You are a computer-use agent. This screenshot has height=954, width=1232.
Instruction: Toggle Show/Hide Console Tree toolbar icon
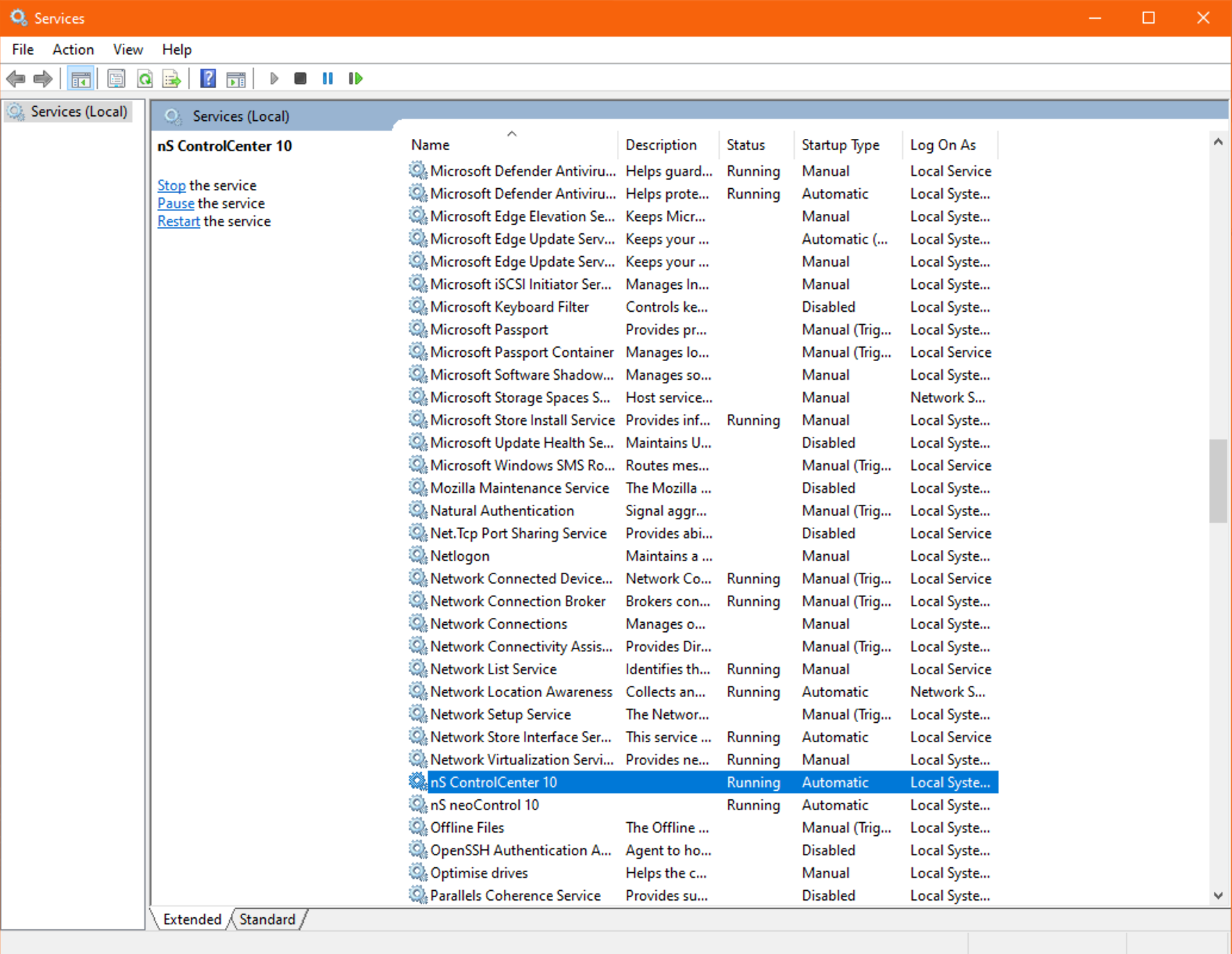(81, 78)
